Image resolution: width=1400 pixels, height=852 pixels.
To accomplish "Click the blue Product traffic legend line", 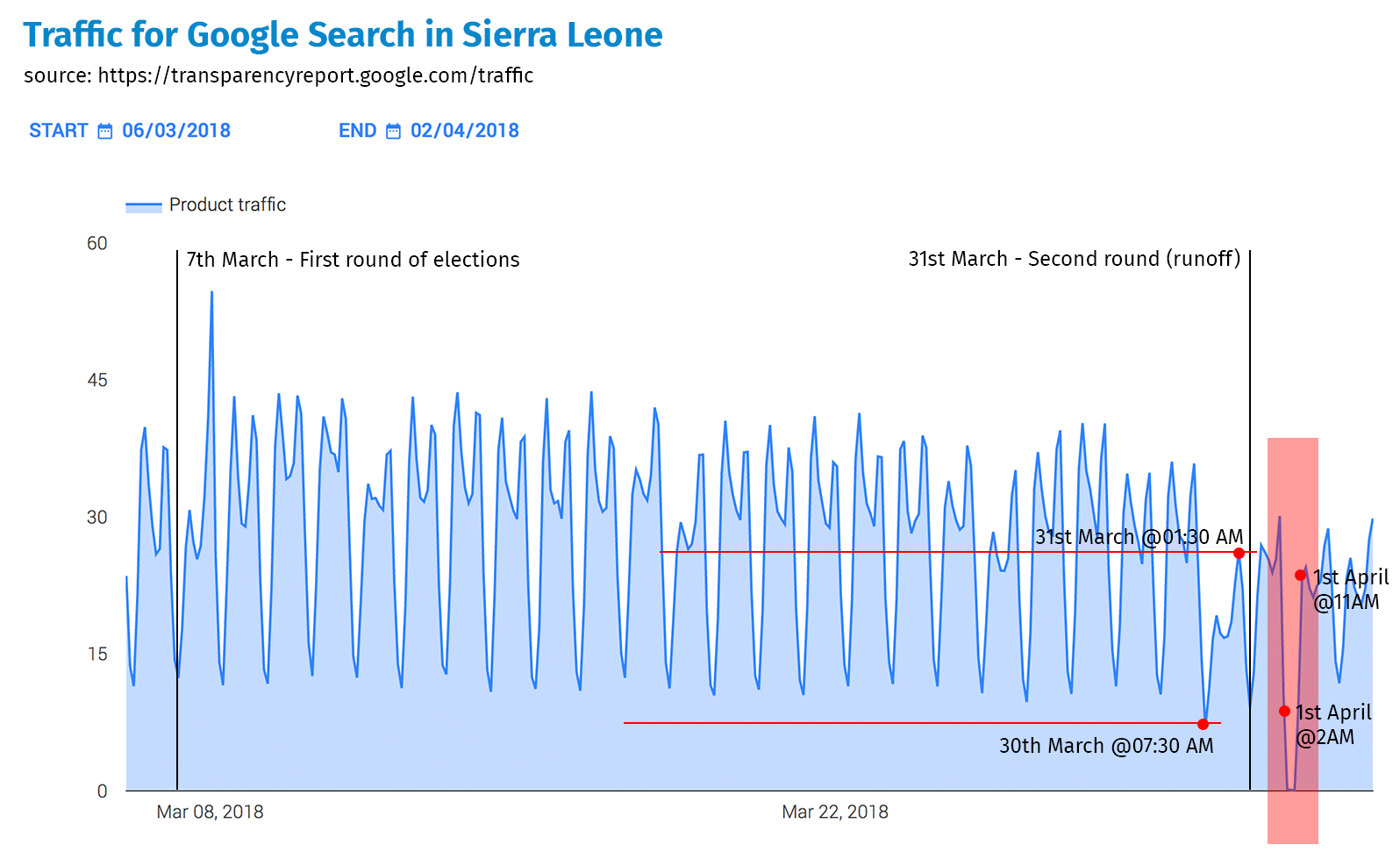I will pos(144,207).
